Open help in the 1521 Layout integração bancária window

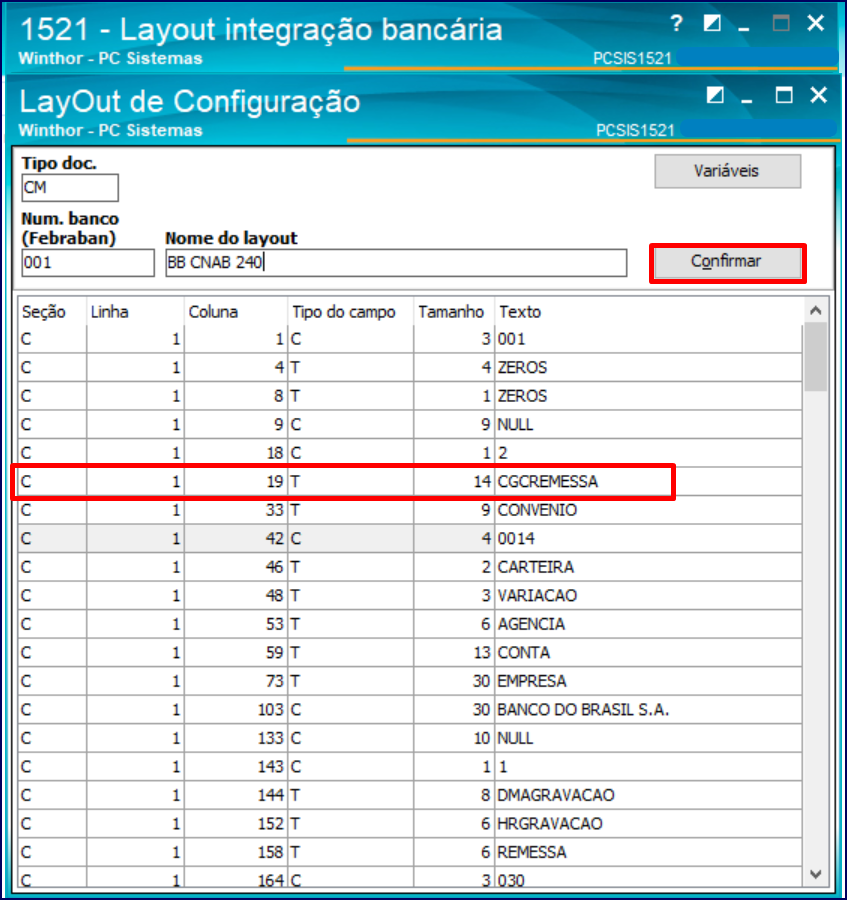pyautogui.click(x=677, y=24)
